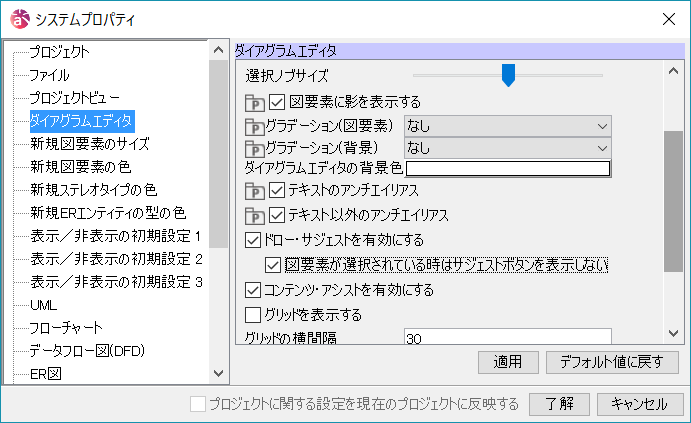Image resolution: width=691 pixels, height=423 pixels.
Task: Click the project icon beside テキスト以外のアンチエイリアス
Action: (x=254, y=215)
